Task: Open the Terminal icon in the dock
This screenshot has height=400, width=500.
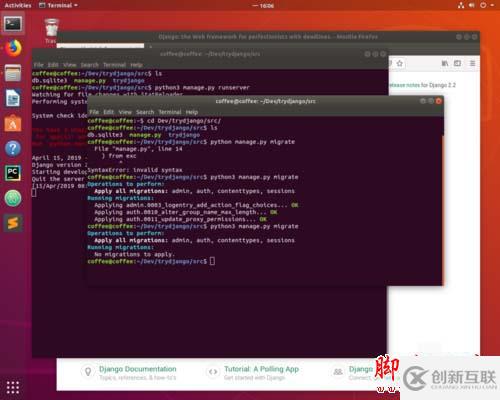Action: point(13,23)
